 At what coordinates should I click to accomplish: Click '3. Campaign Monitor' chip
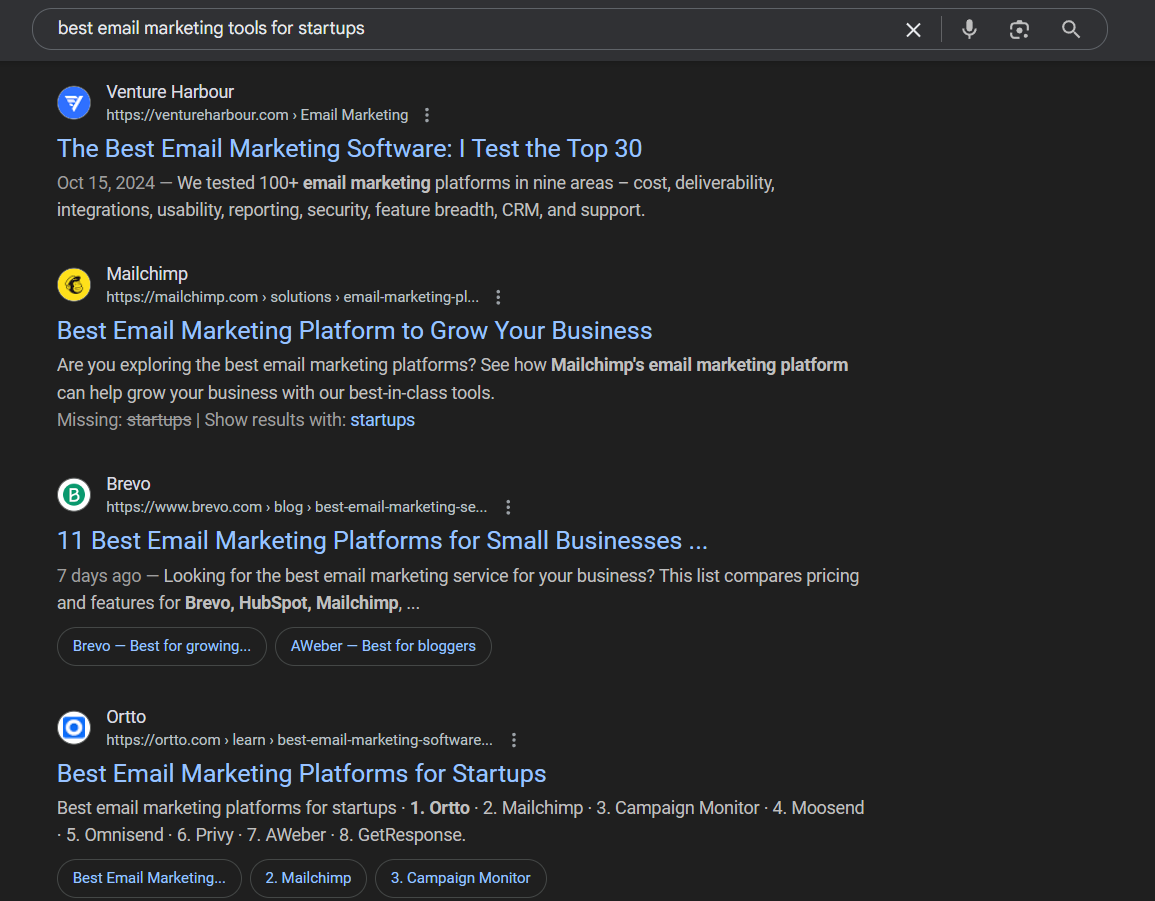(x=460, y=878)
